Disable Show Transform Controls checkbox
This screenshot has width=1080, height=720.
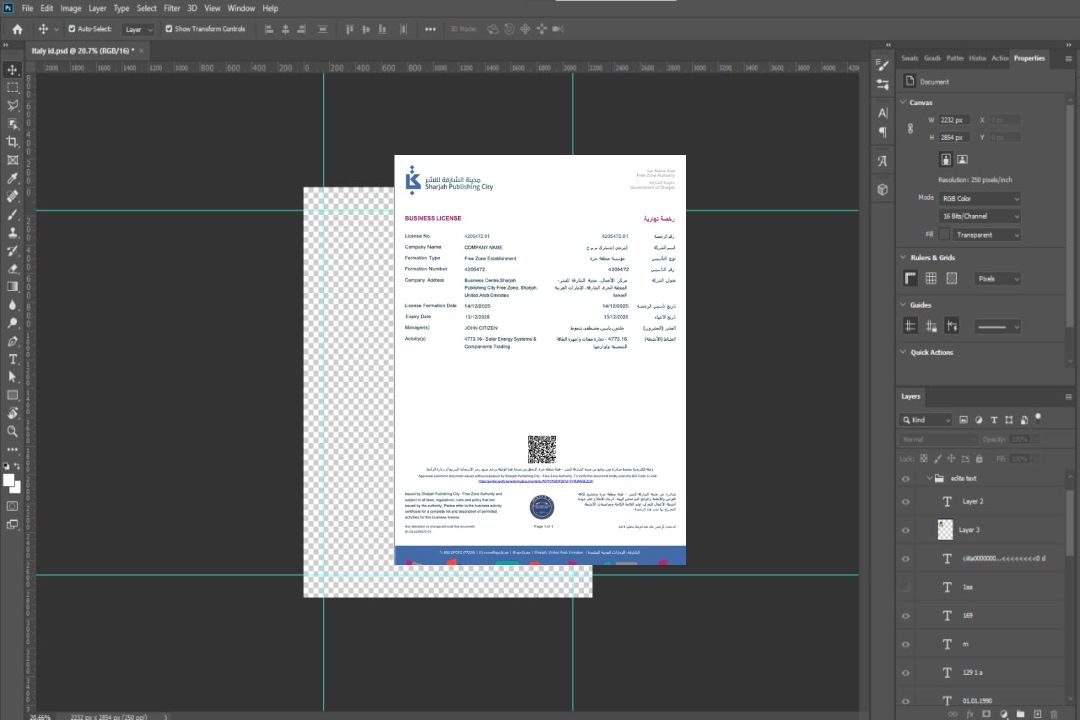(168, 29)
